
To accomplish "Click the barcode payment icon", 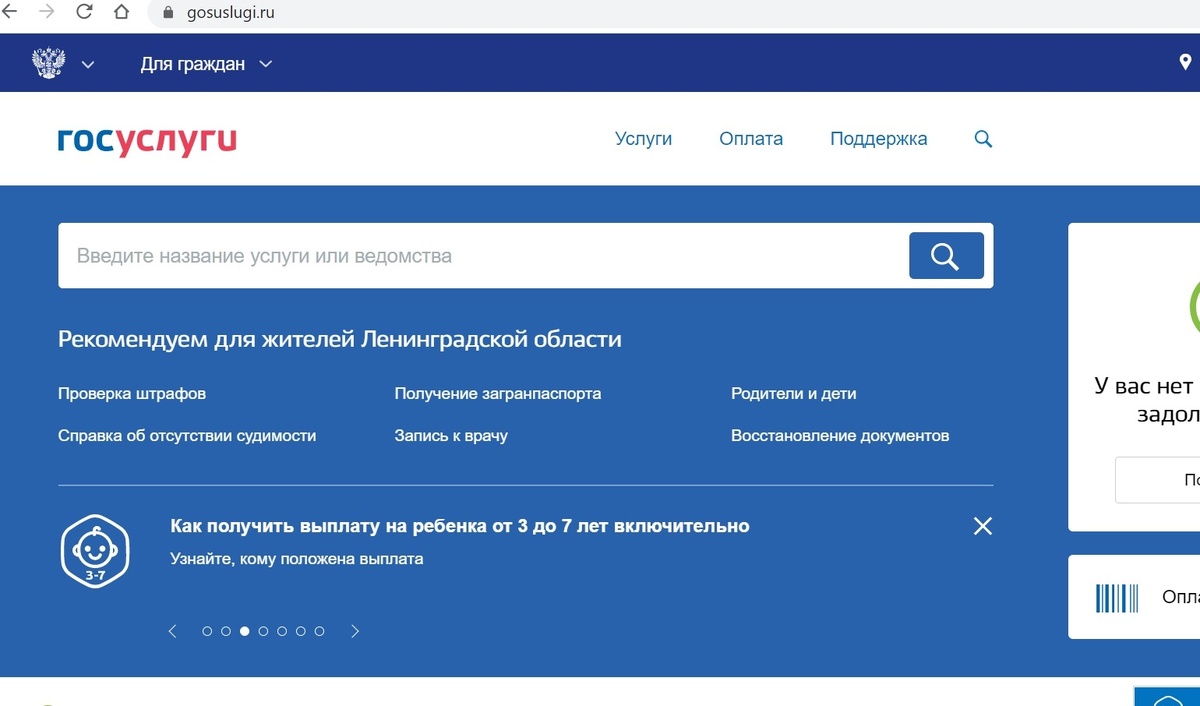I will click(1117, 598).
